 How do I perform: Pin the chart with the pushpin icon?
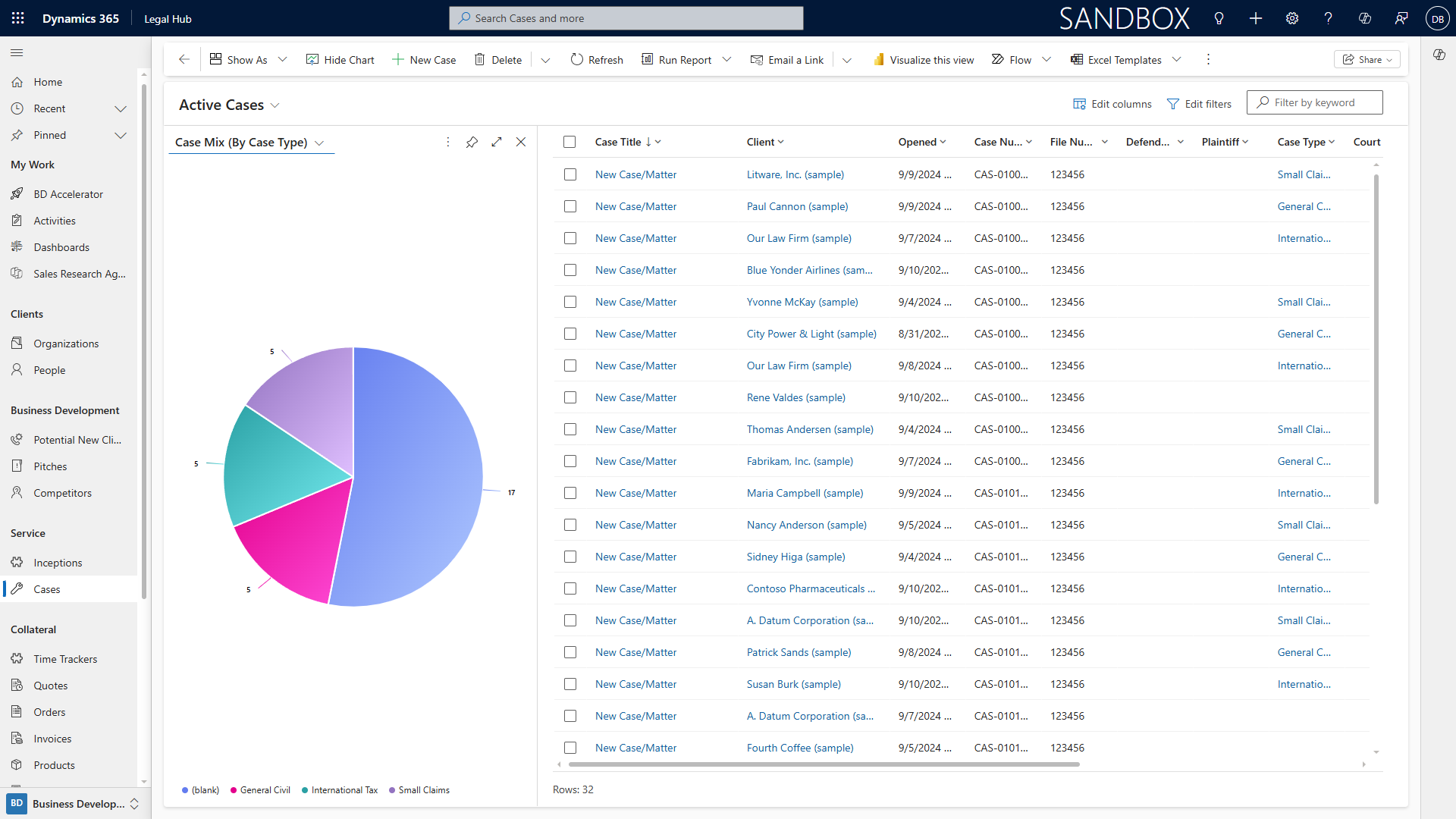[472, 142]
